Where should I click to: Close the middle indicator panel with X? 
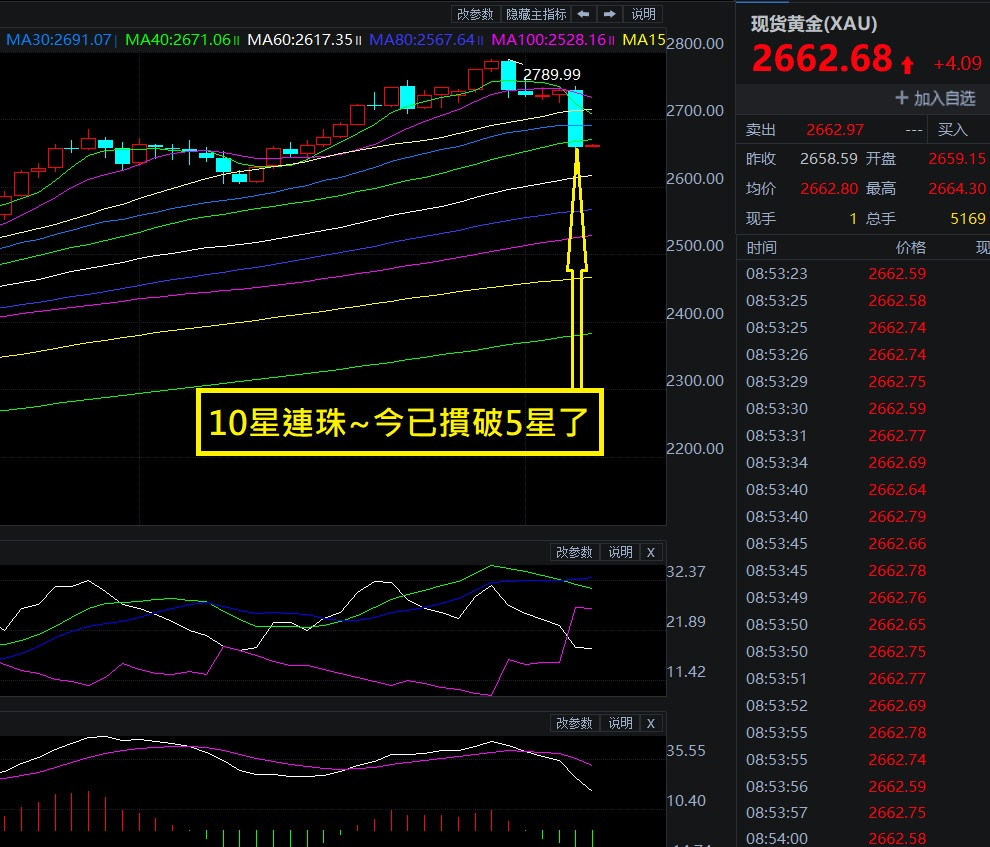(x=651, y=553)
